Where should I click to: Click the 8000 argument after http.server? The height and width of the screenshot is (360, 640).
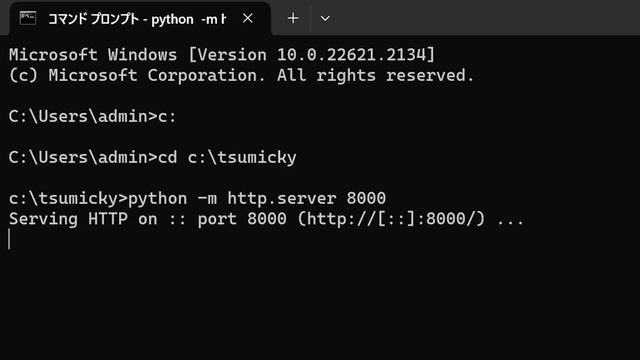366,199
